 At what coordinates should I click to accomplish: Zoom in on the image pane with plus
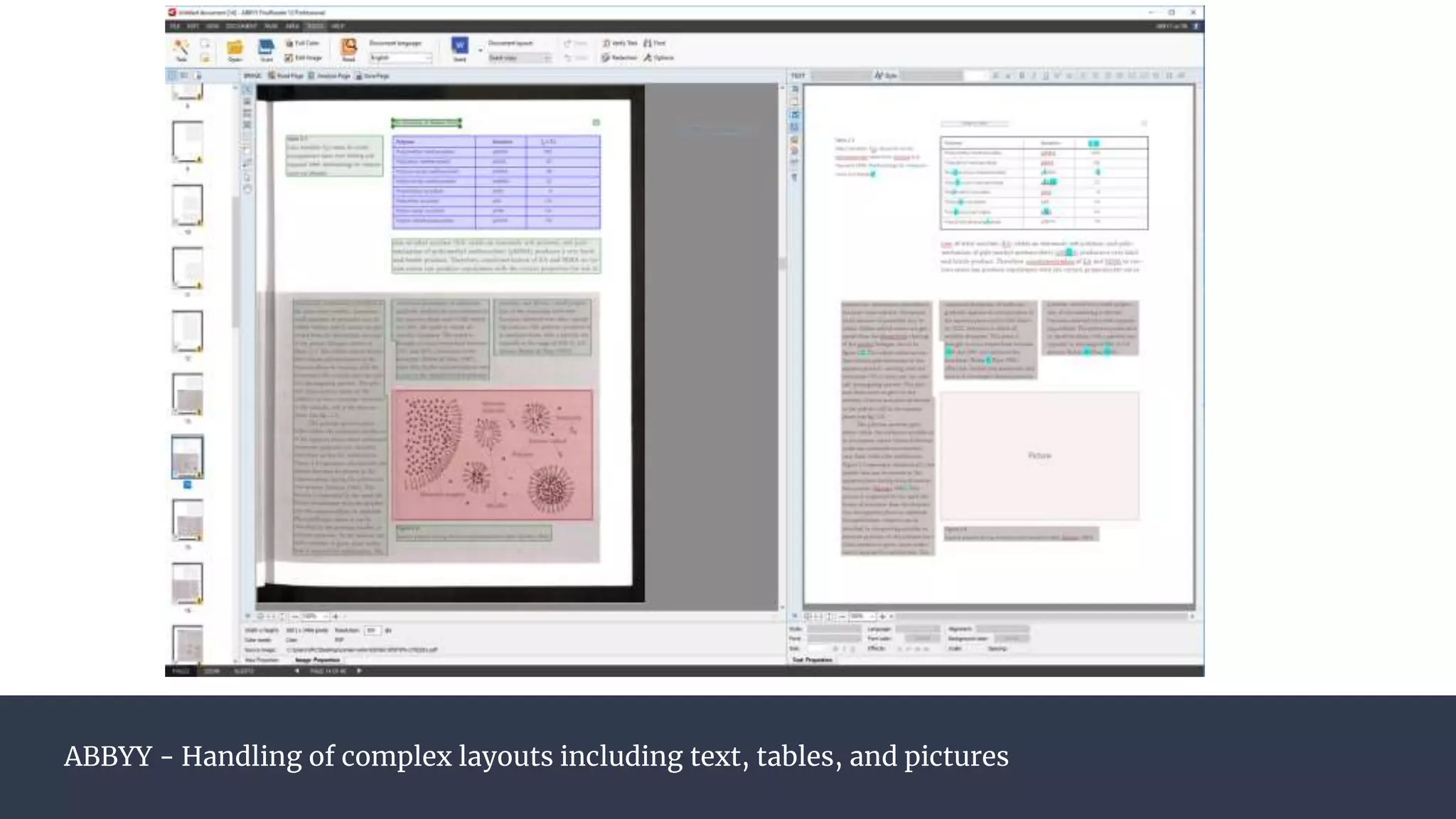[x=336, y=616]
